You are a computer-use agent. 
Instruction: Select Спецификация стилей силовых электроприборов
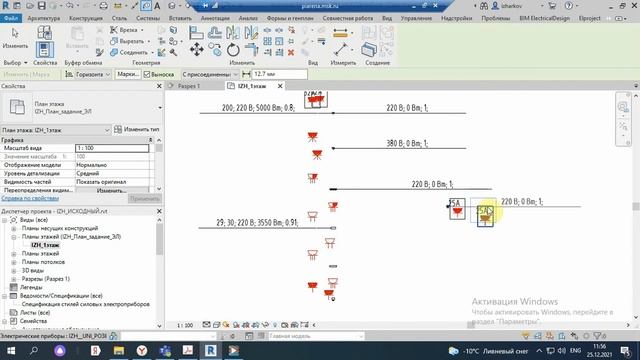pyautogui.click(x=85, y=304)
